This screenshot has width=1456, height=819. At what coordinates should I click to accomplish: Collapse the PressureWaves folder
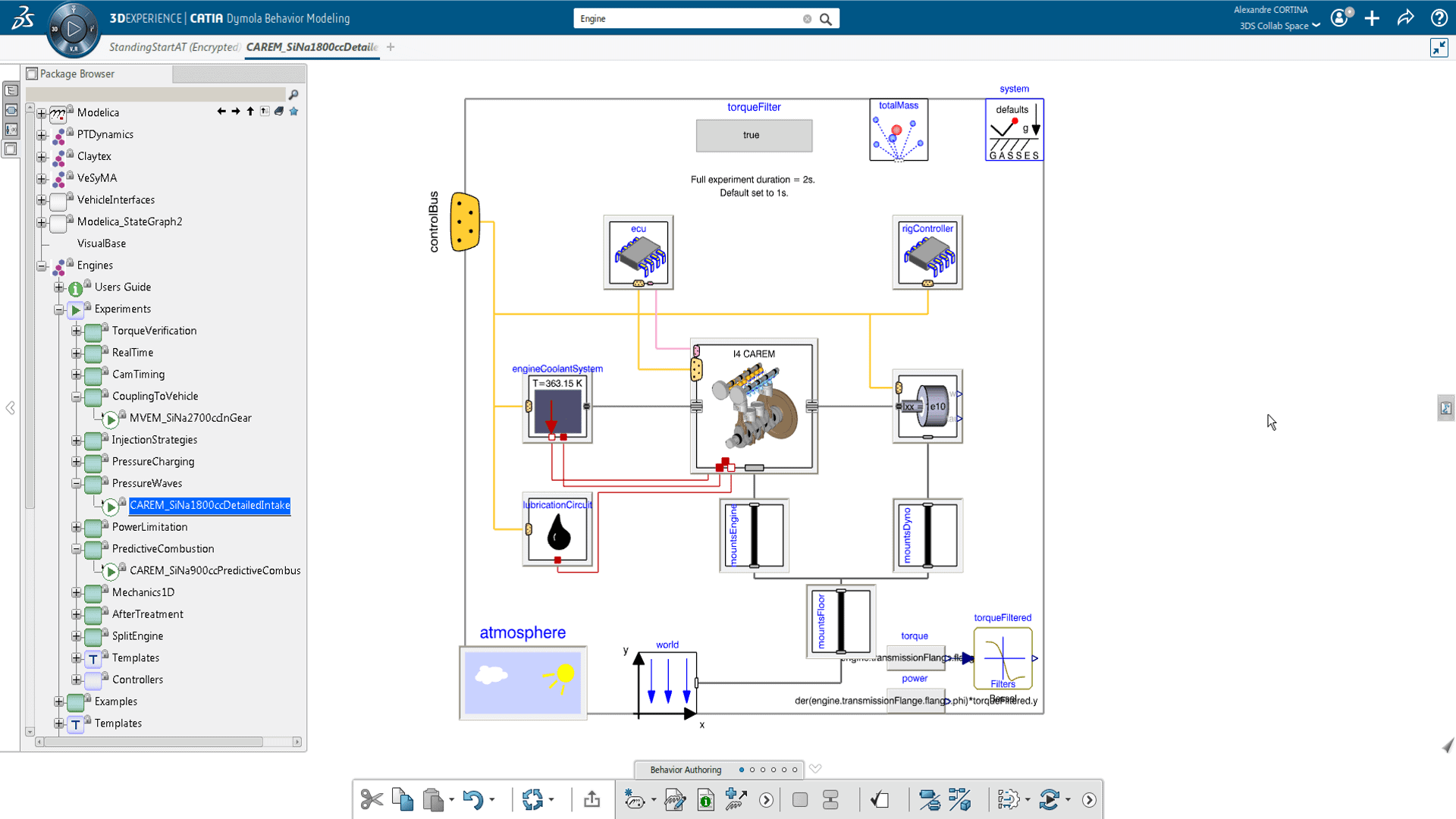click(x=77, y=484)
